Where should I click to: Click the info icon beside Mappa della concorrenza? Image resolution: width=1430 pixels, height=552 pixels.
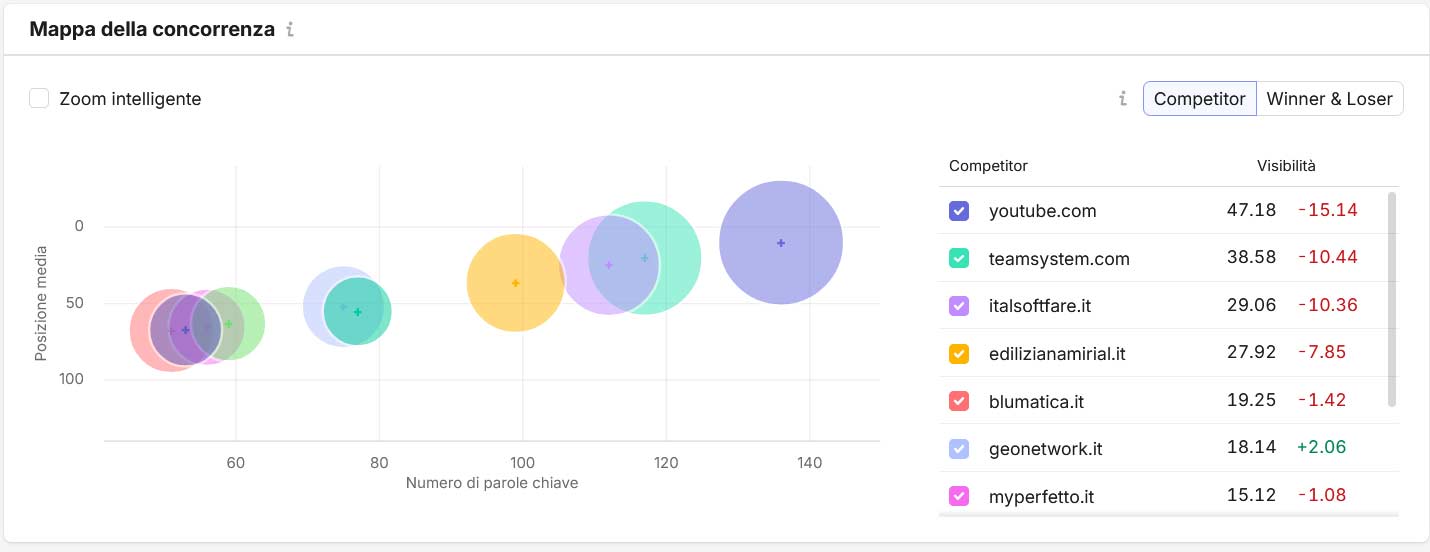coord(290,29)
